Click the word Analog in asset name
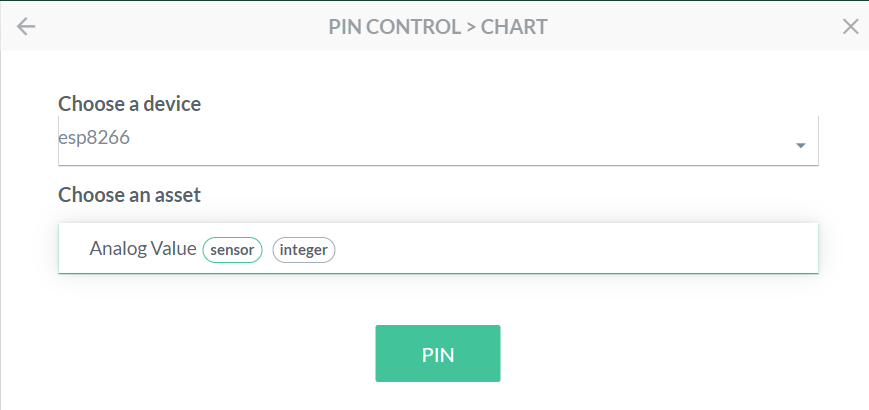Screen dimensions: 869x410 pos(116,249)
